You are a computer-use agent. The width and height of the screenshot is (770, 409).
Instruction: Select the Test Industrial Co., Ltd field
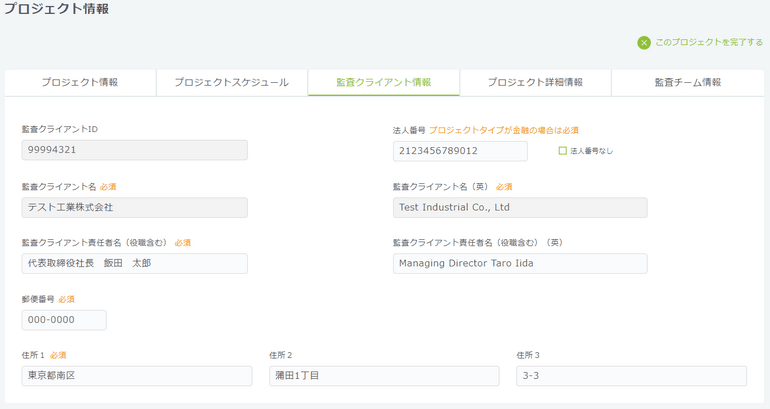pos(519,207)
